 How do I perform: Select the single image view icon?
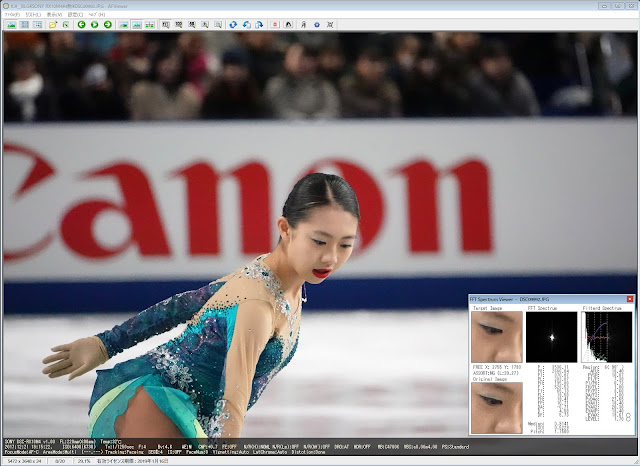[11, 25]
